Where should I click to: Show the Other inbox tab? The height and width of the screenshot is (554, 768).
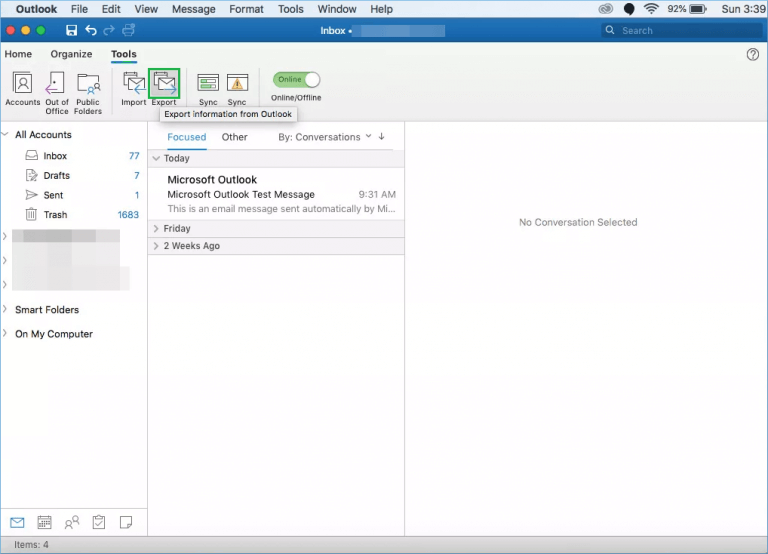tap(235, 137)
